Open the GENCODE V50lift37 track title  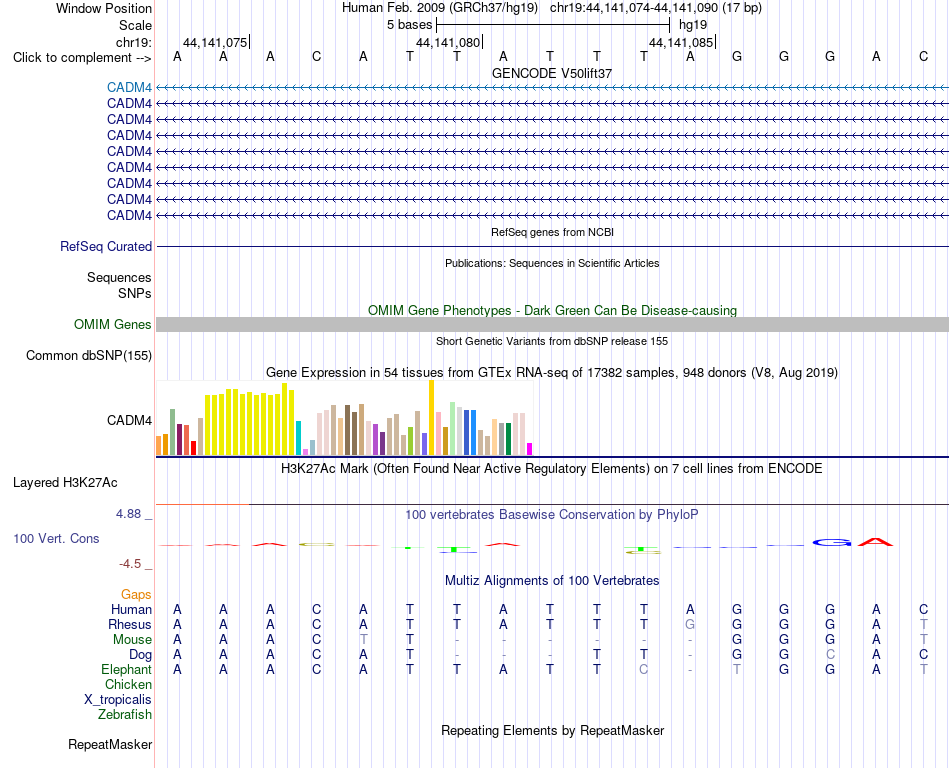click(552, 73)
